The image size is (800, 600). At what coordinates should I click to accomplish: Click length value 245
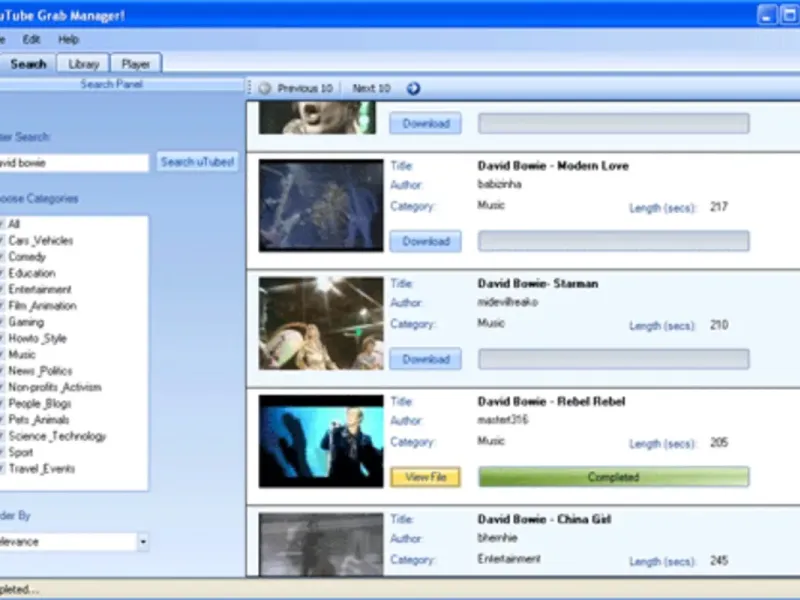click(719, 560)
